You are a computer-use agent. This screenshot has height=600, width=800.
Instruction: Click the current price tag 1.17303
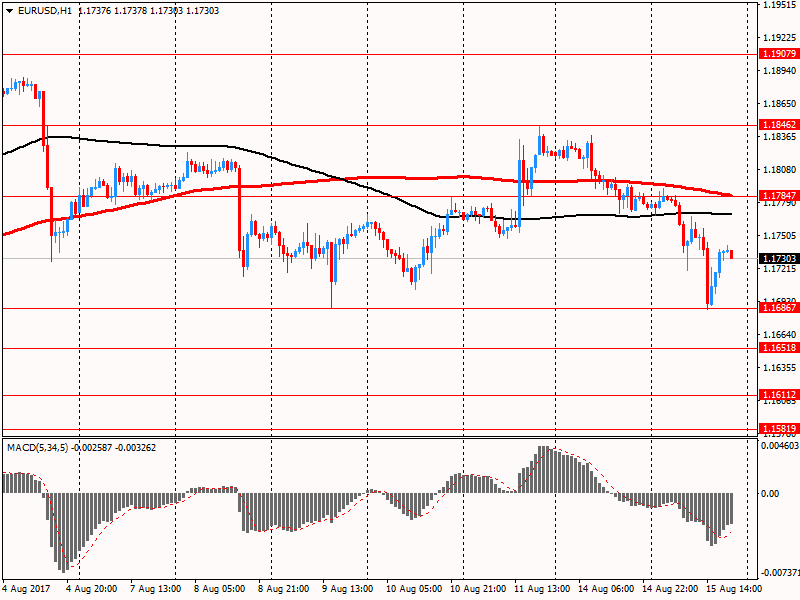779,259
